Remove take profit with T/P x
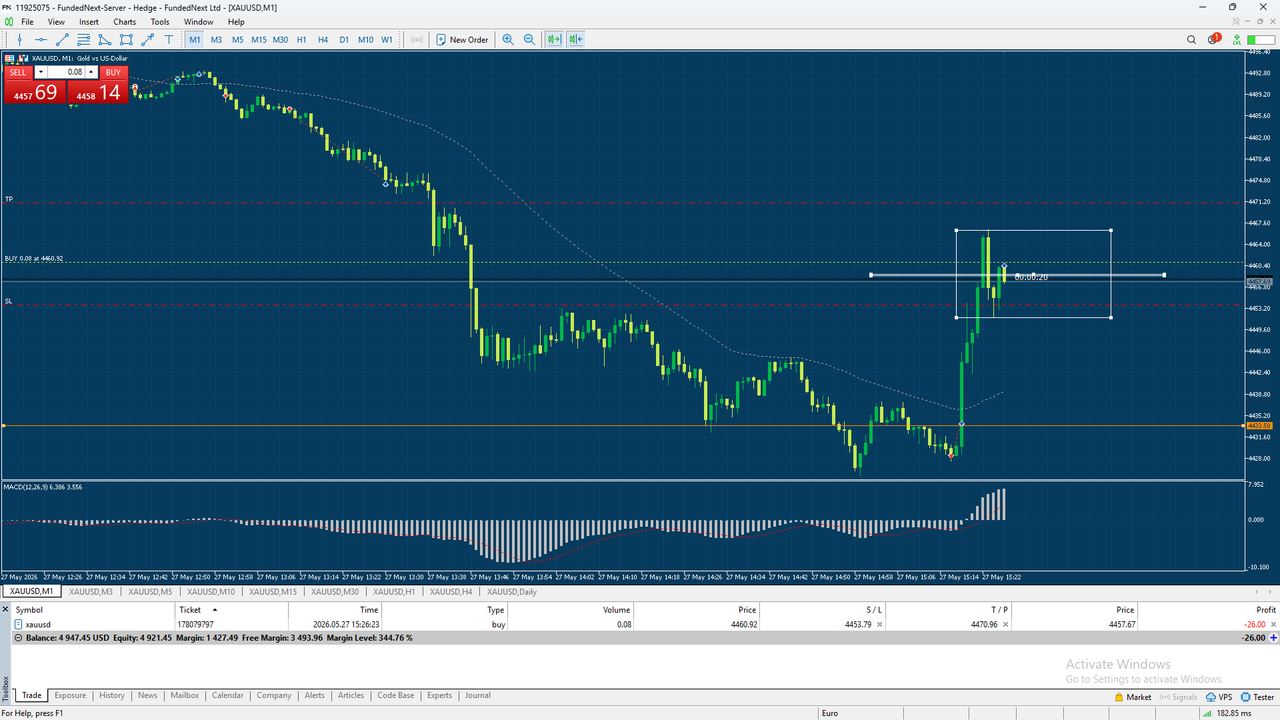 (x=1005, y=624)
